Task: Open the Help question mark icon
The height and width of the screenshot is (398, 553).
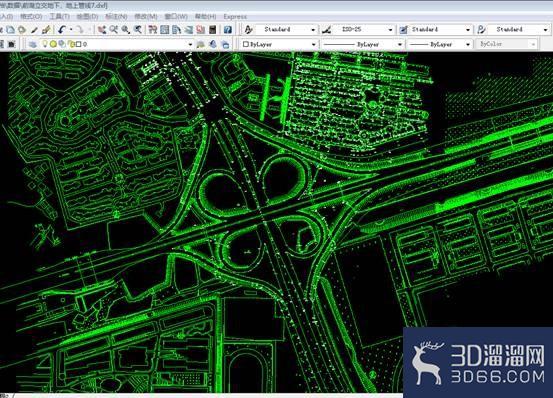Action: 227,30
